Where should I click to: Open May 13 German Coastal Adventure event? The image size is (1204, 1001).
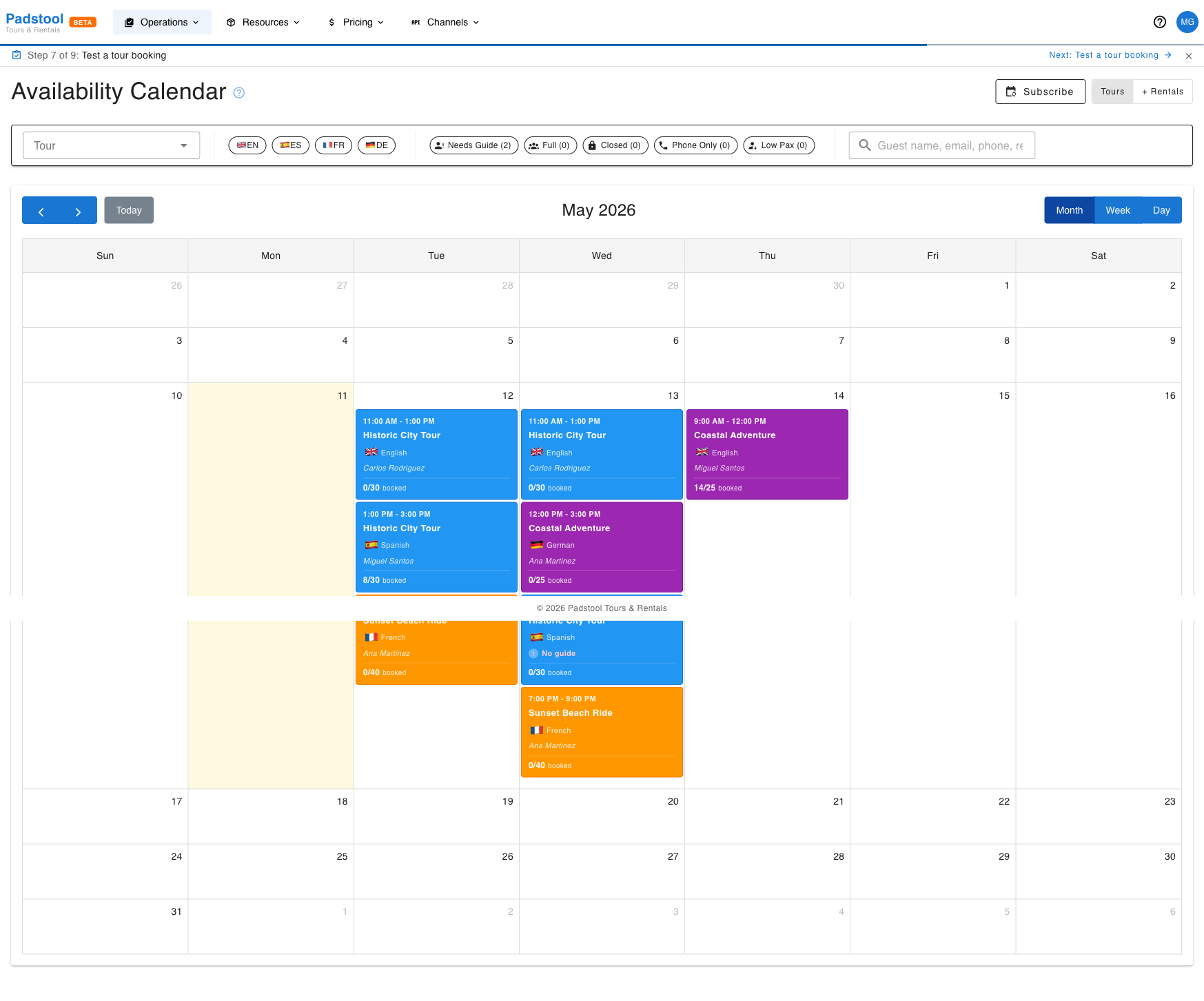(602, 547)
